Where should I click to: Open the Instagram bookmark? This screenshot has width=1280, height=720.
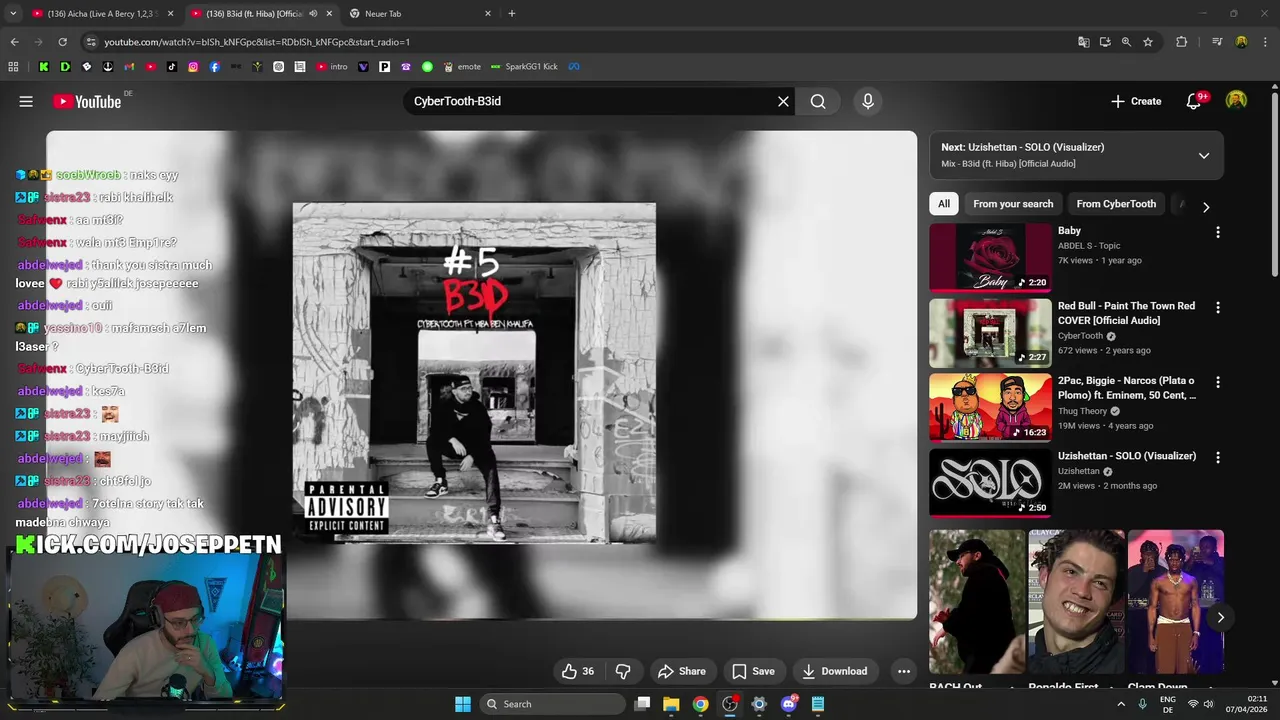click(193, 67)
